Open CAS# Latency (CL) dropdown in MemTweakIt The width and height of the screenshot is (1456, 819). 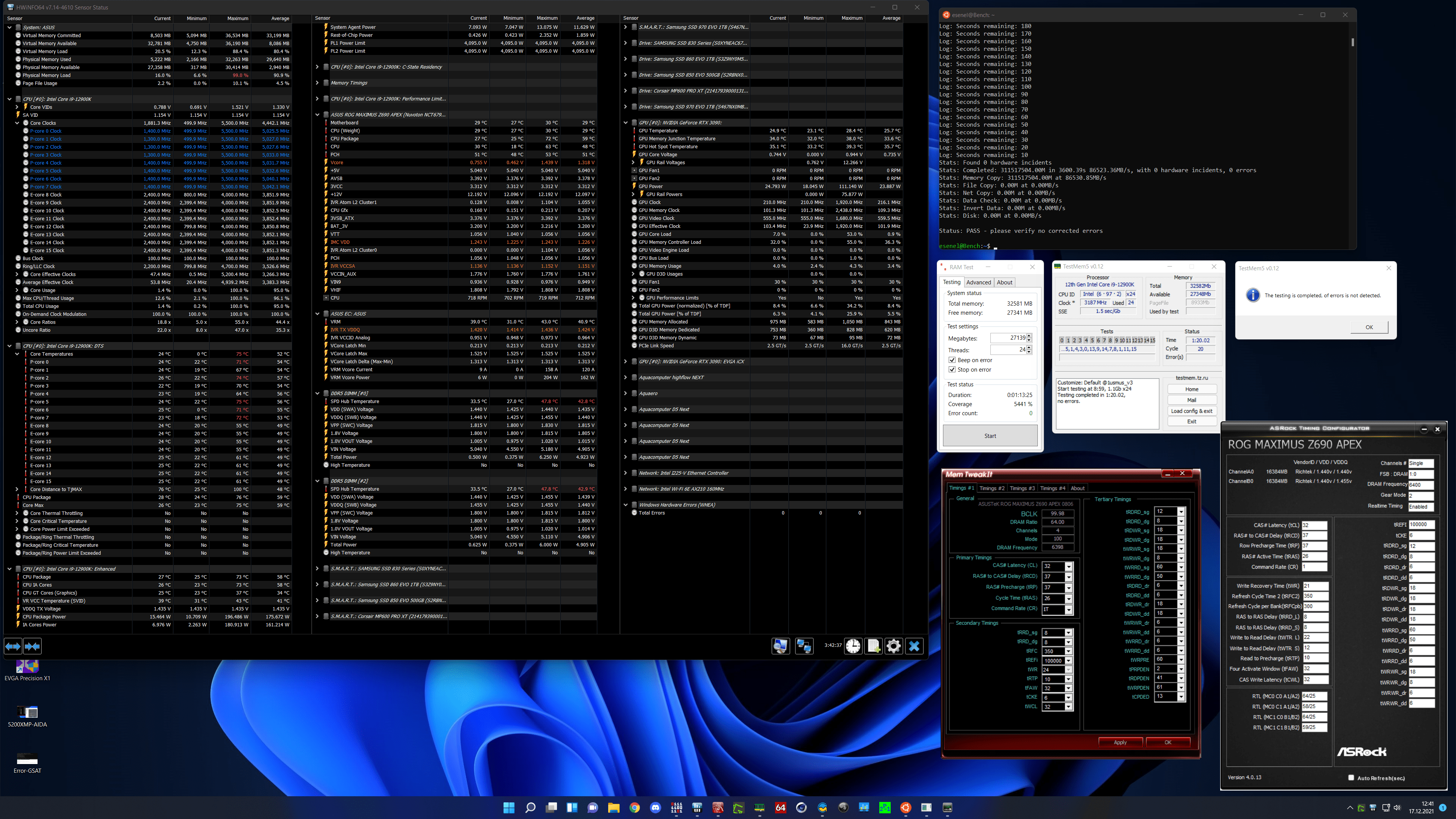1068,566
